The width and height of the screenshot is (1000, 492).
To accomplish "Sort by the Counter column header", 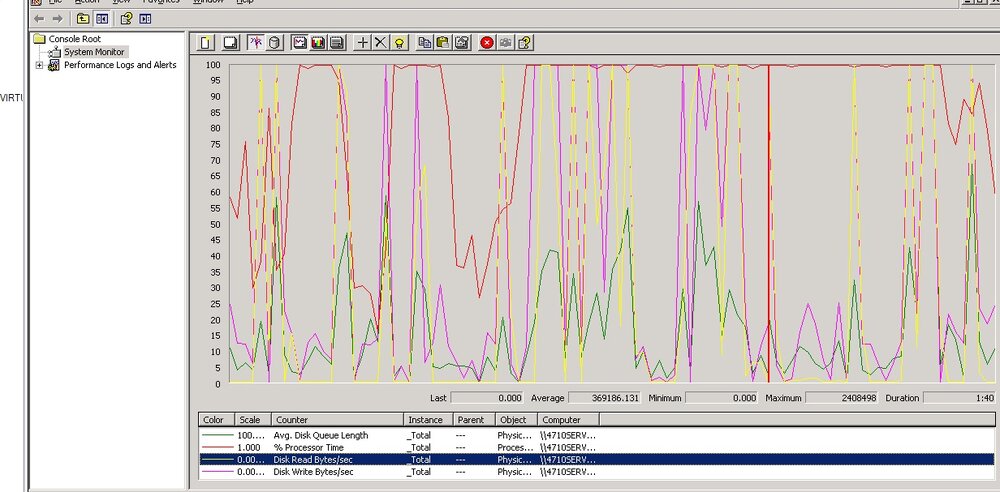I will (338, 420).
